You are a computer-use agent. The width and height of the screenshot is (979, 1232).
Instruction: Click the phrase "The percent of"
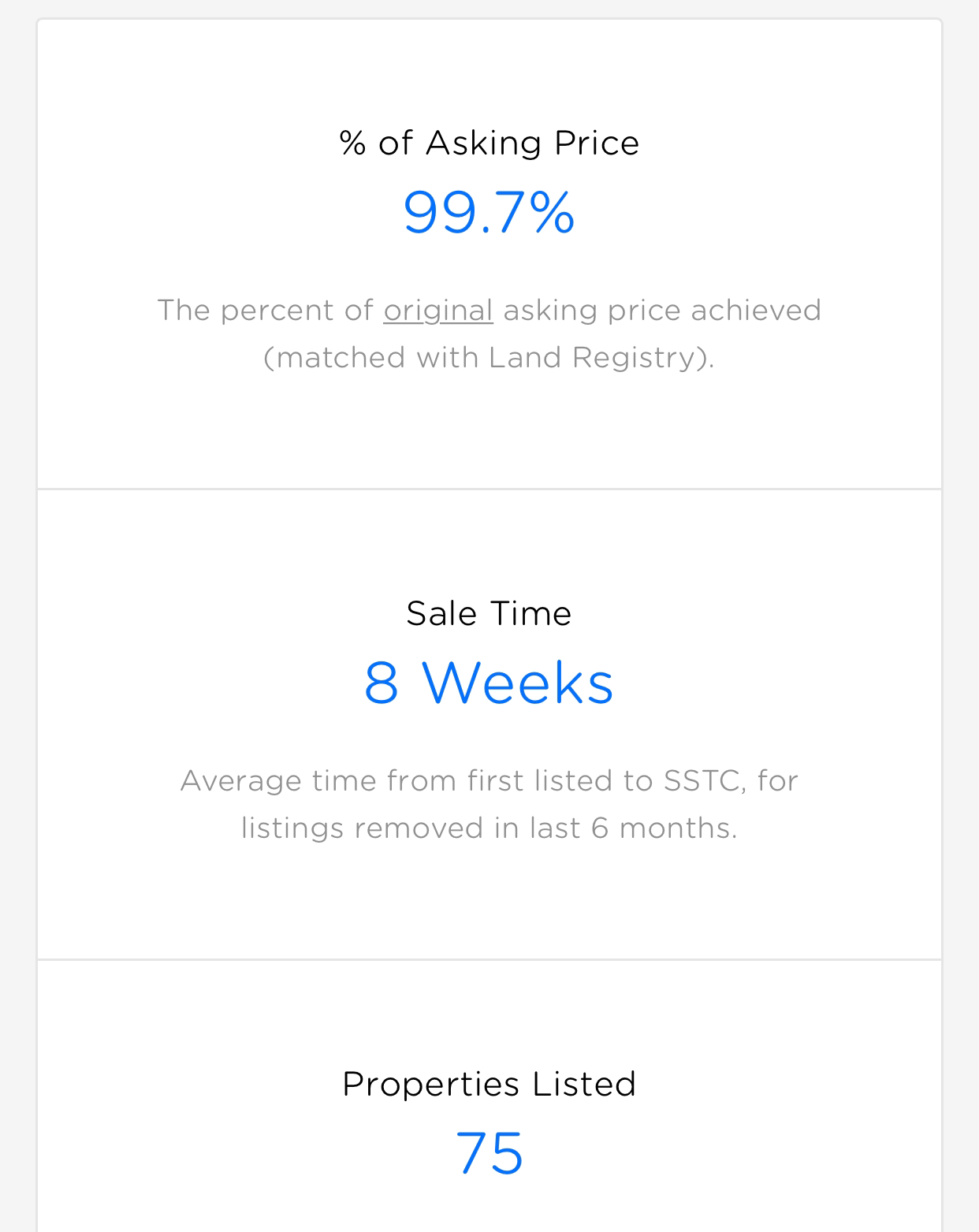pos(265,311)
